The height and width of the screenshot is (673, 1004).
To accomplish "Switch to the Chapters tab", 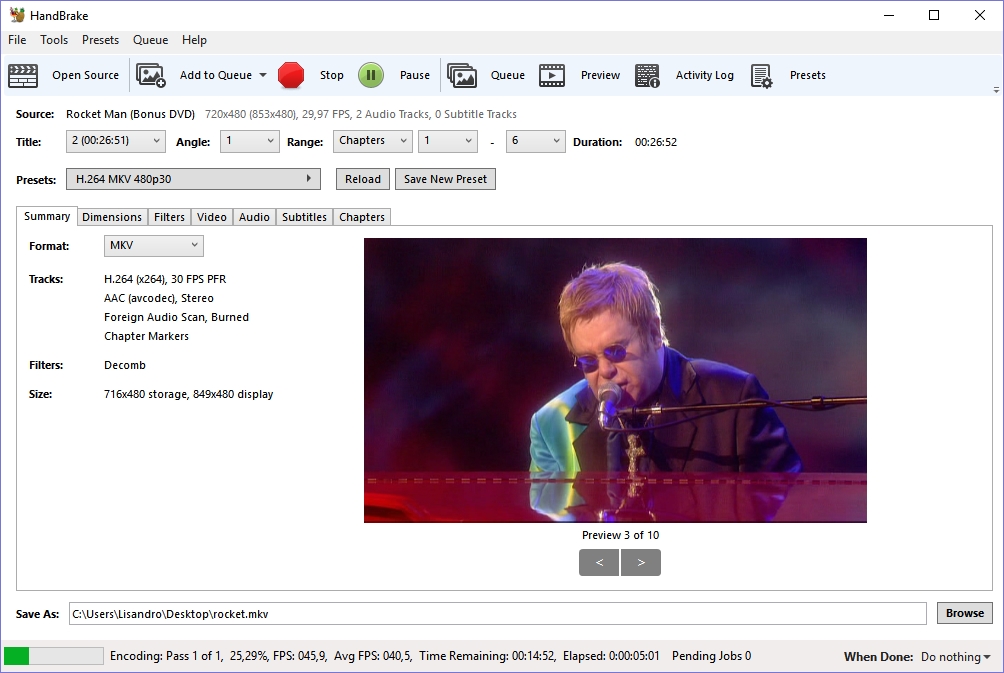I will [362, 217].
